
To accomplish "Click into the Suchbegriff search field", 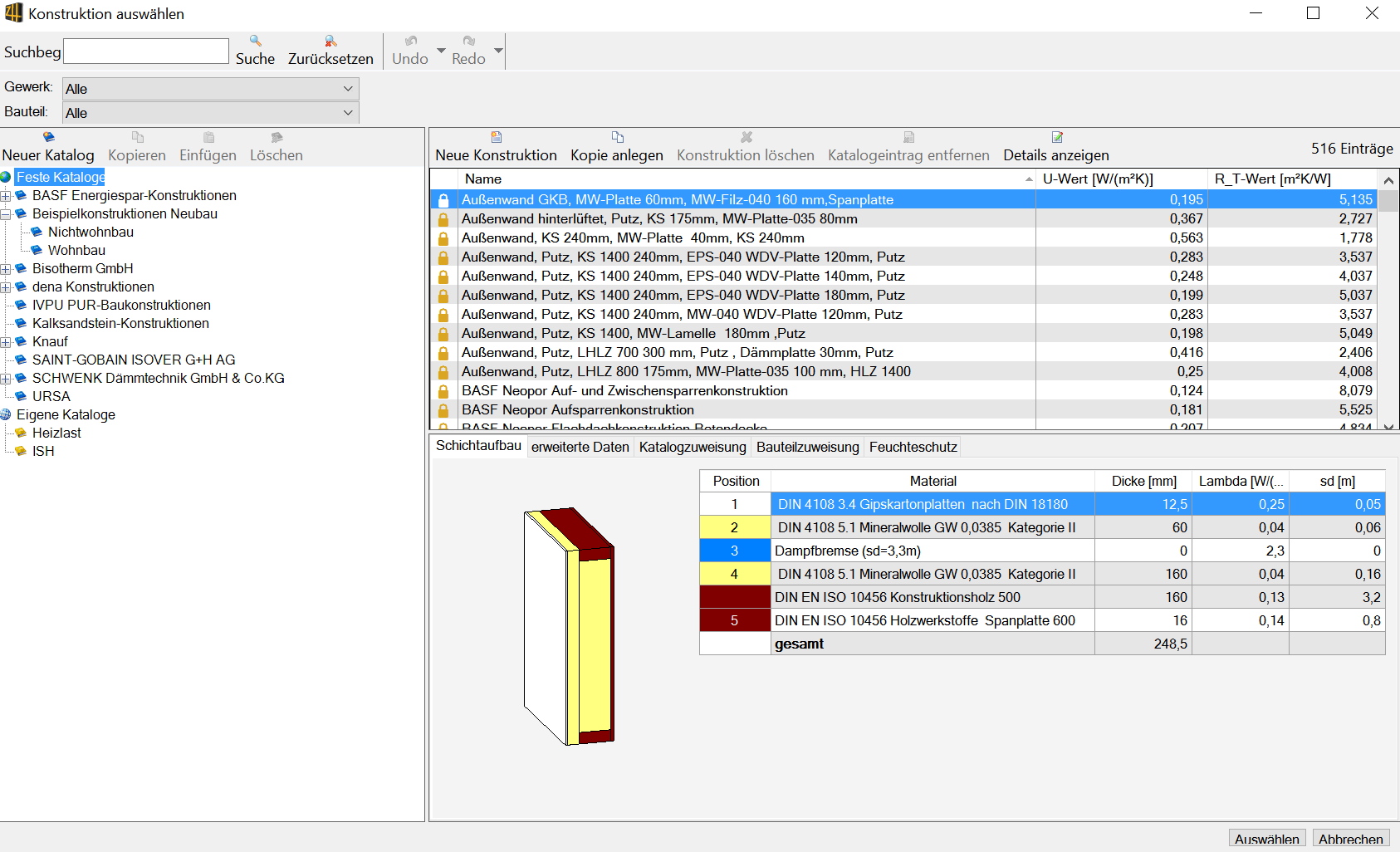I will point(146,51).
